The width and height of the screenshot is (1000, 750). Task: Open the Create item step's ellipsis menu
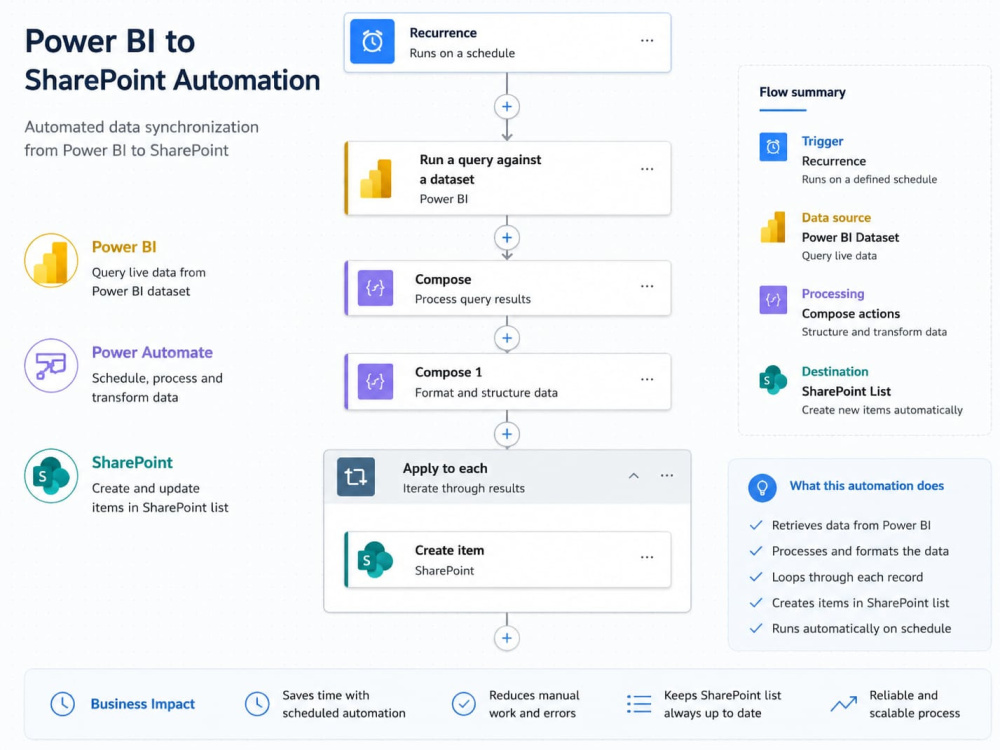647,557
